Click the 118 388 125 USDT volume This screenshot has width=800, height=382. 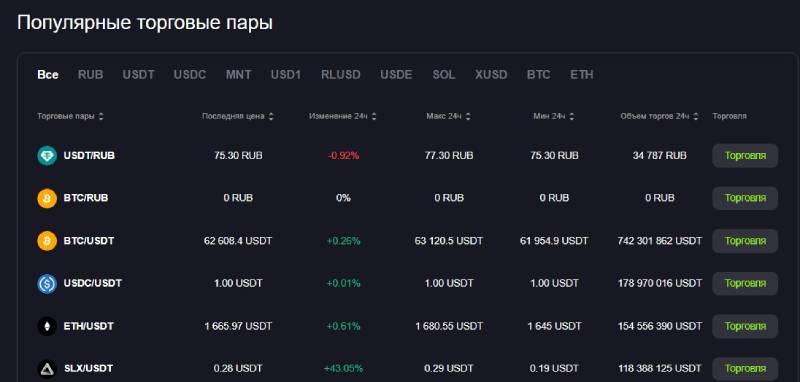coord(660,368)
